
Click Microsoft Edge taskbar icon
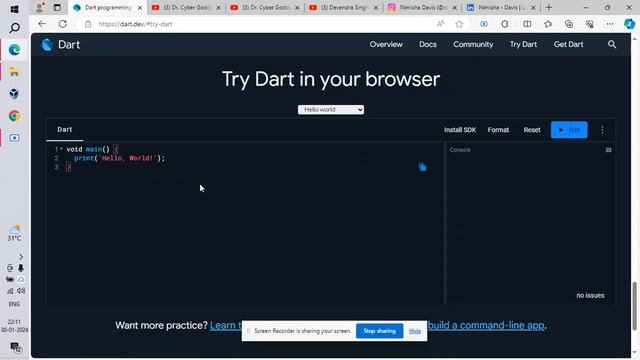[x=14, y=50]
